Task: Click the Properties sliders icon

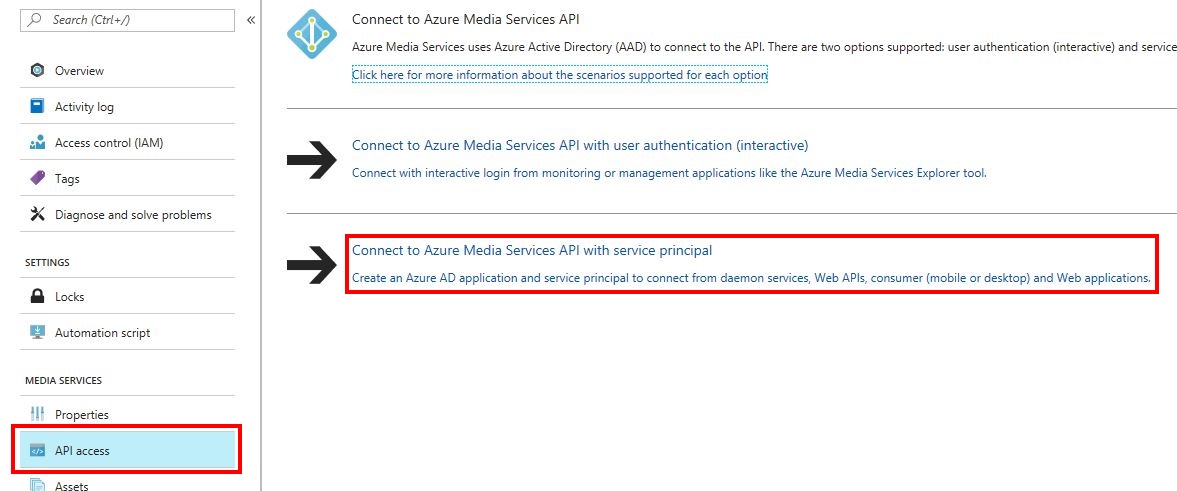Action: click(37, 414)
